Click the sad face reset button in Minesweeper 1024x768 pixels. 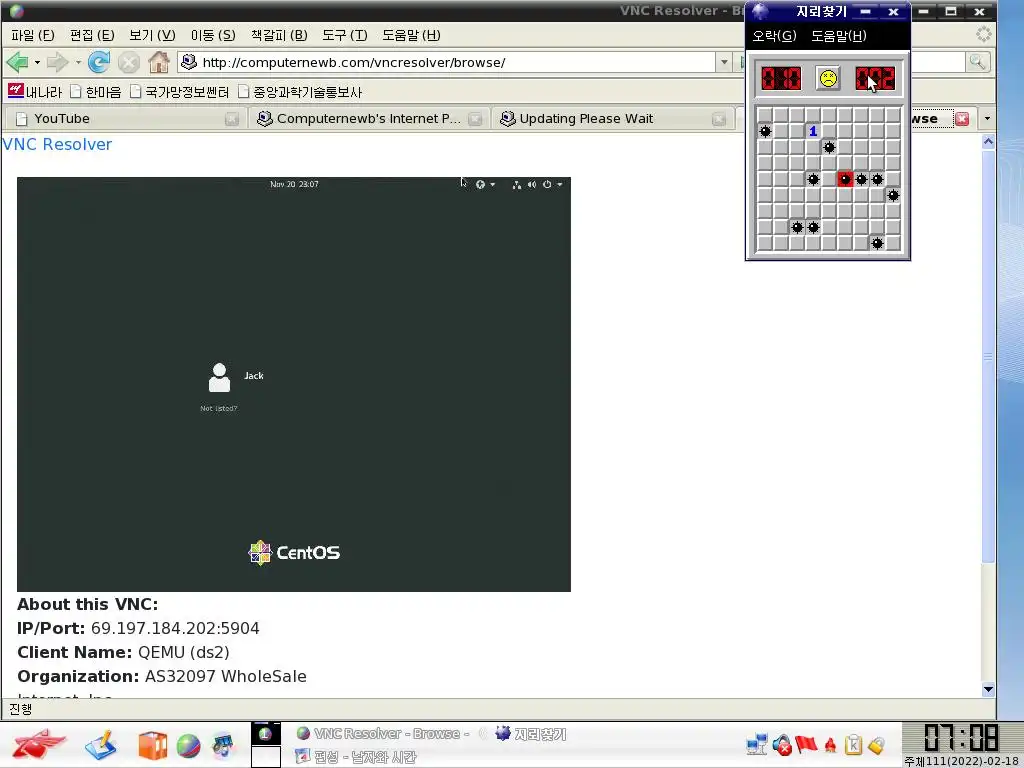828,78
